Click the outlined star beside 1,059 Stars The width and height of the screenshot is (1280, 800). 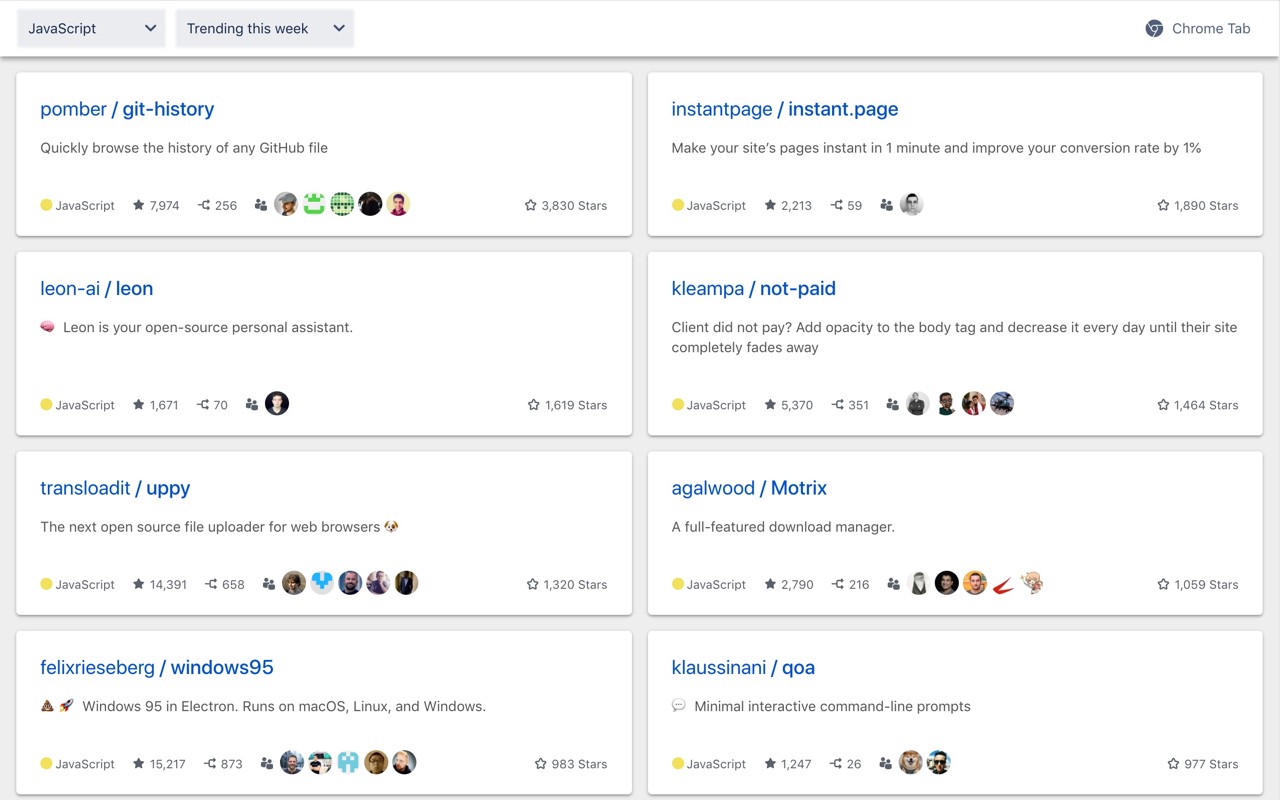click(1163, 584)
